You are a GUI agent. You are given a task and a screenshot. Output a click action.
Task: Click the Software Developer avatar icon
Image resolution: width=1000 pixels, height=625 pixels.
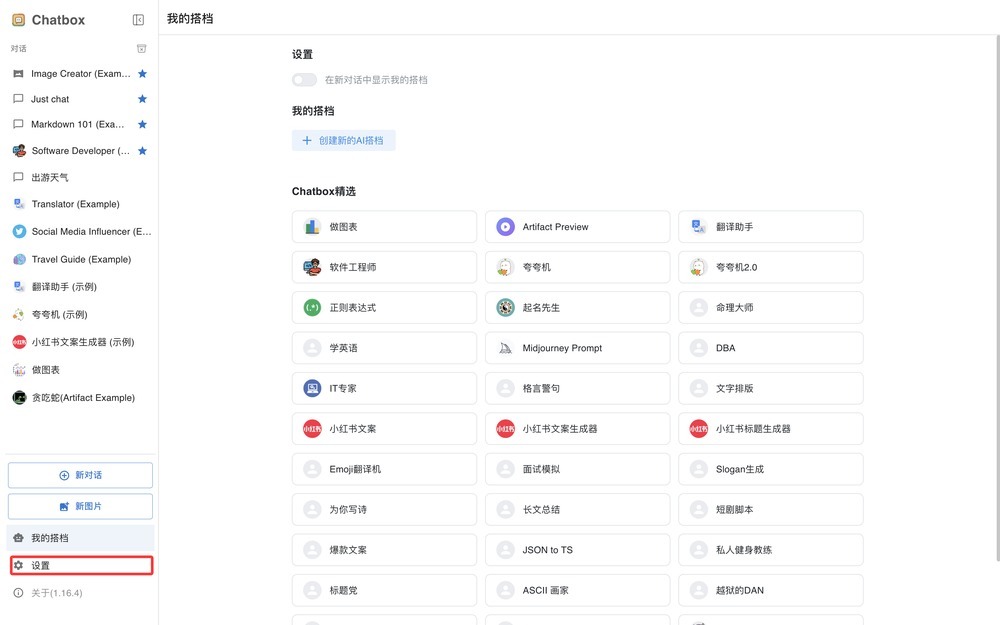pyautogui.click(x=19, y=151)
